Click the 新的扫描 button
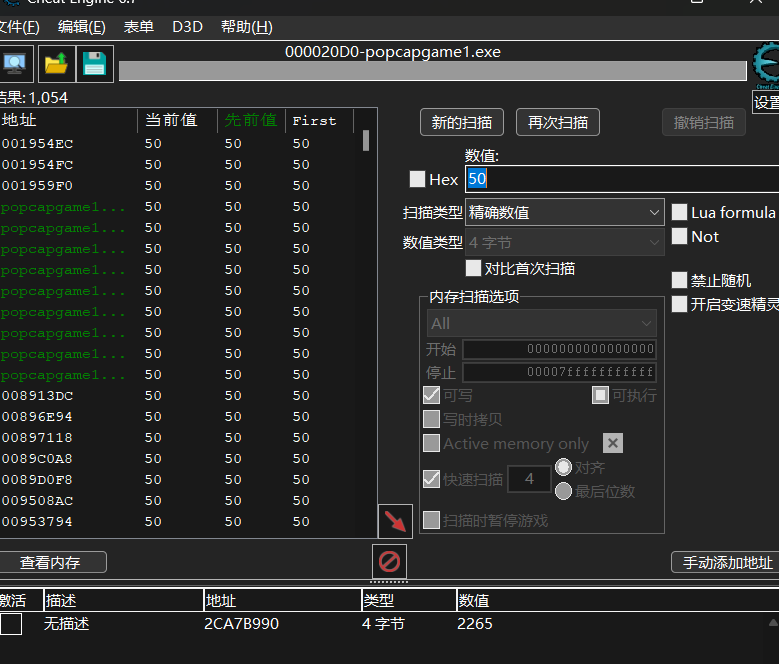The height and width of the screenshot is (664, 779). (462, 122)
